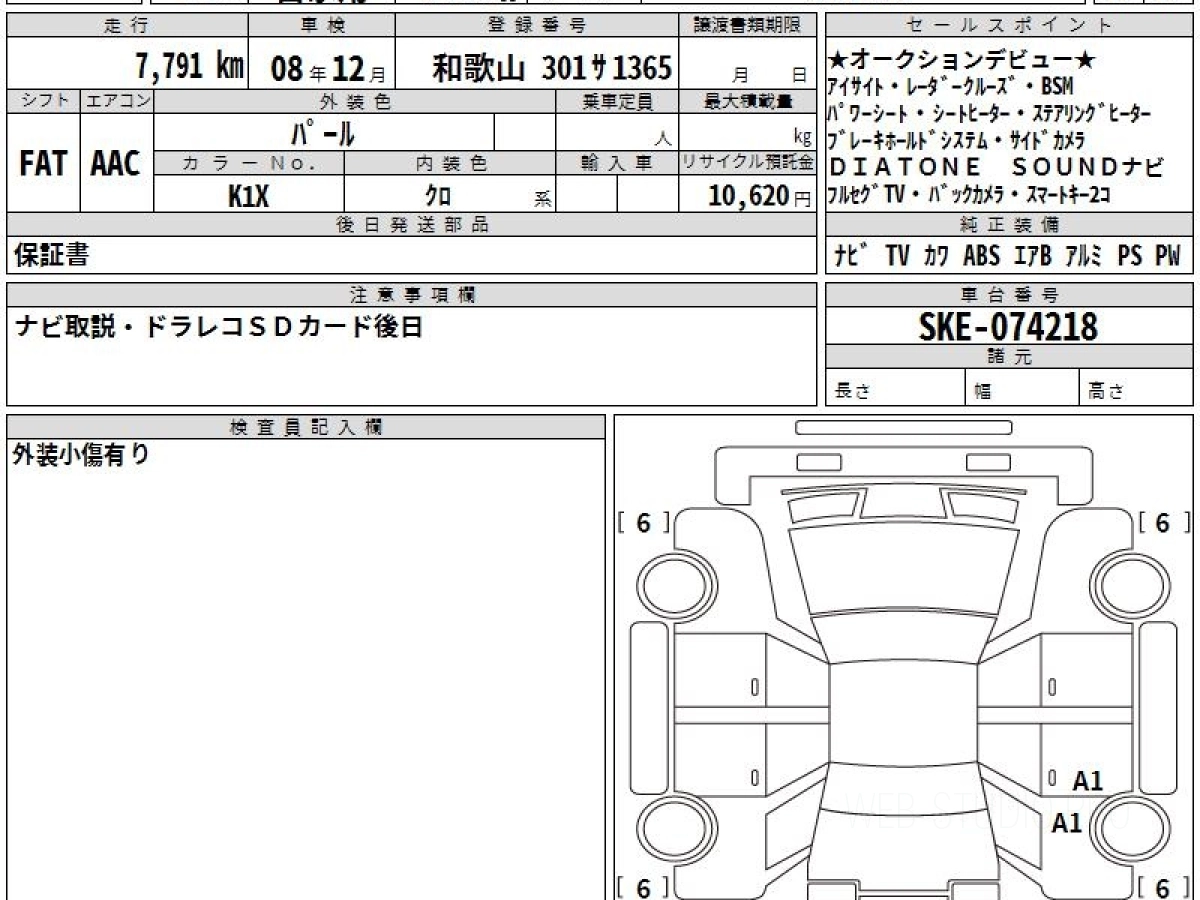Select the 保証書 entry
1200x900 pixels.
coord(51,256)
